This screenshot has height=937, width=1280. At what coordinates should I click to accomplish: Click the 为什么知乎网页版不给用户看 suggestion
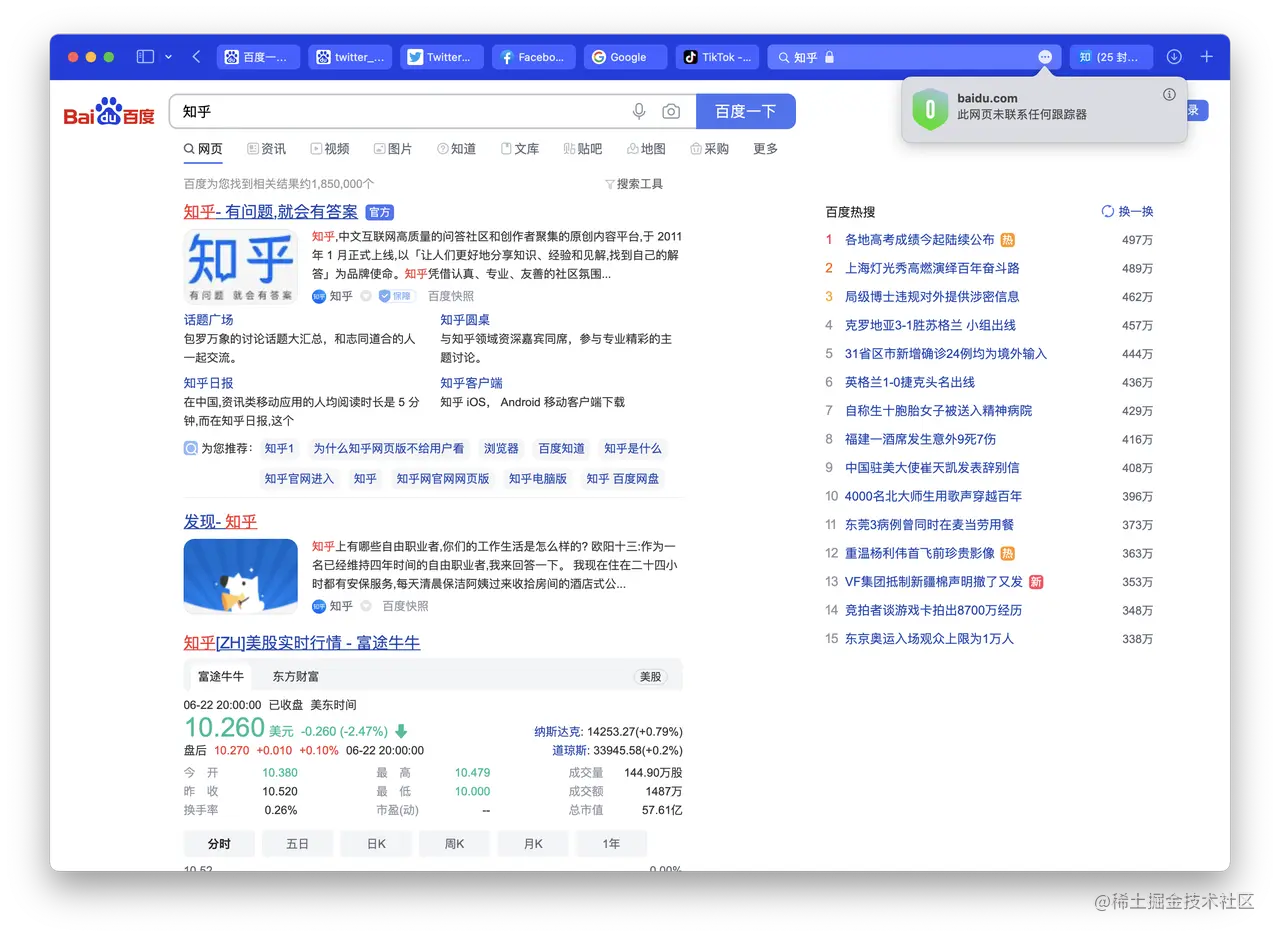pos(389,449)
